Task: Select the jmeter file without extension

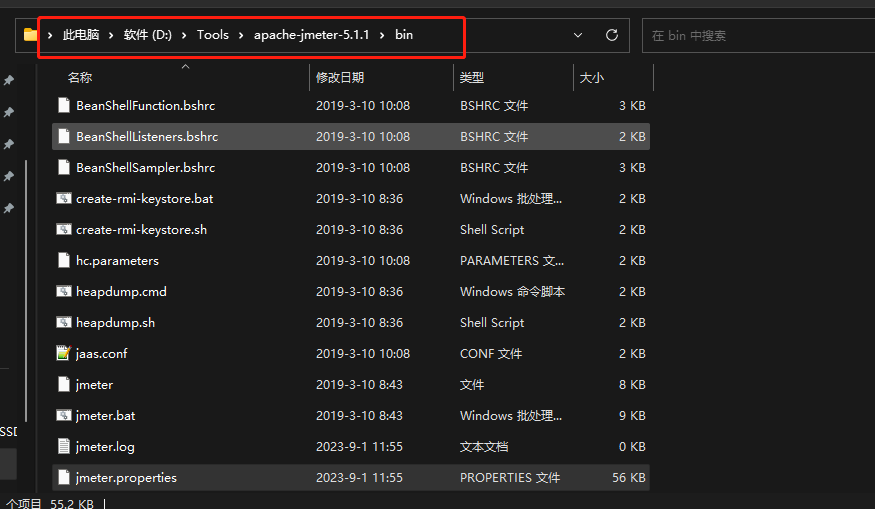Action: click(94, 385)
